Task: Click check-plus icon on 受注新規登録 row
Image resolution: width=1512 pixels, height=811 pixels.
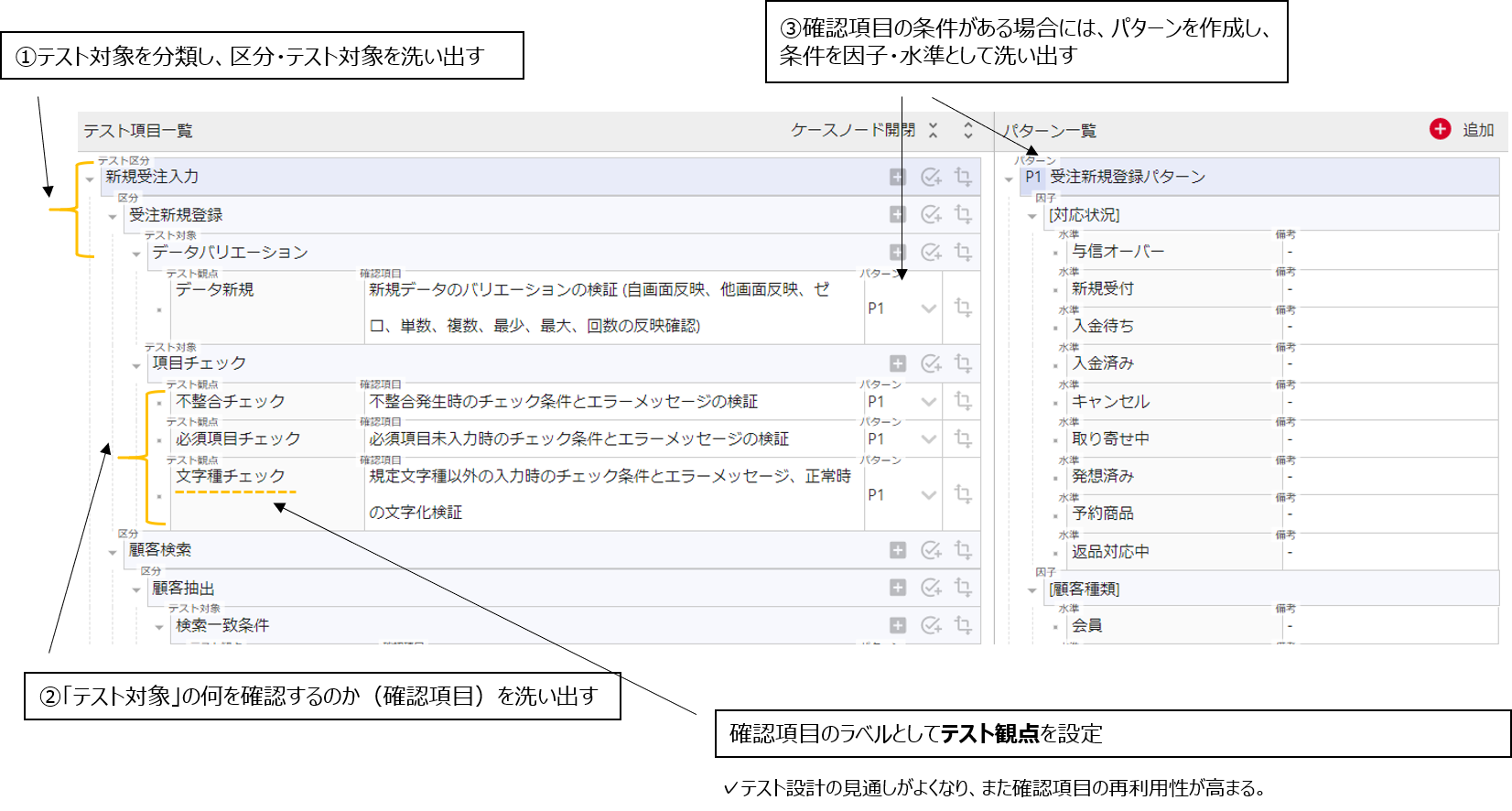Action: 931,214
